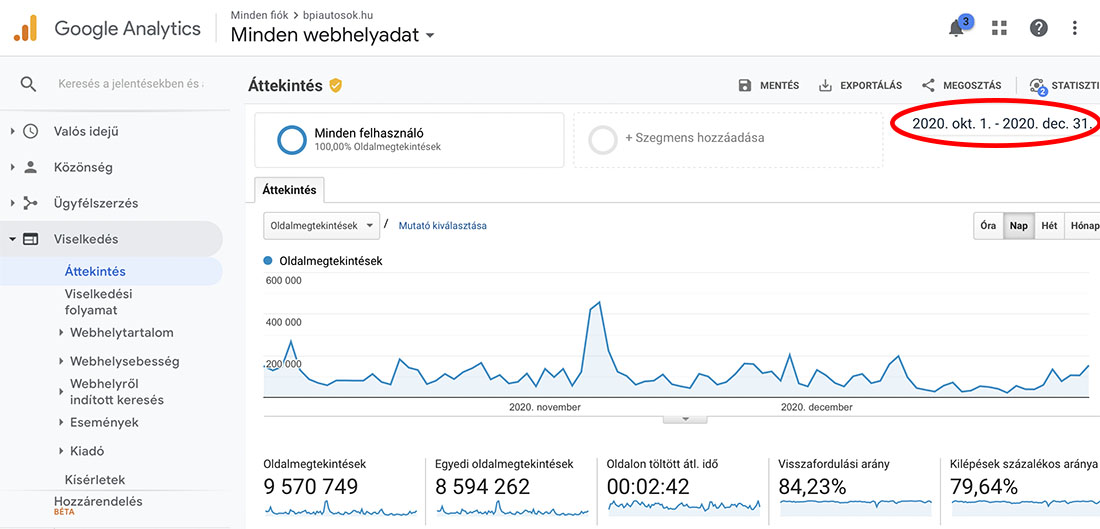The image size is (1100, 529).
Task: Click the 8 594 262 value
Action: tap(483, 486)
